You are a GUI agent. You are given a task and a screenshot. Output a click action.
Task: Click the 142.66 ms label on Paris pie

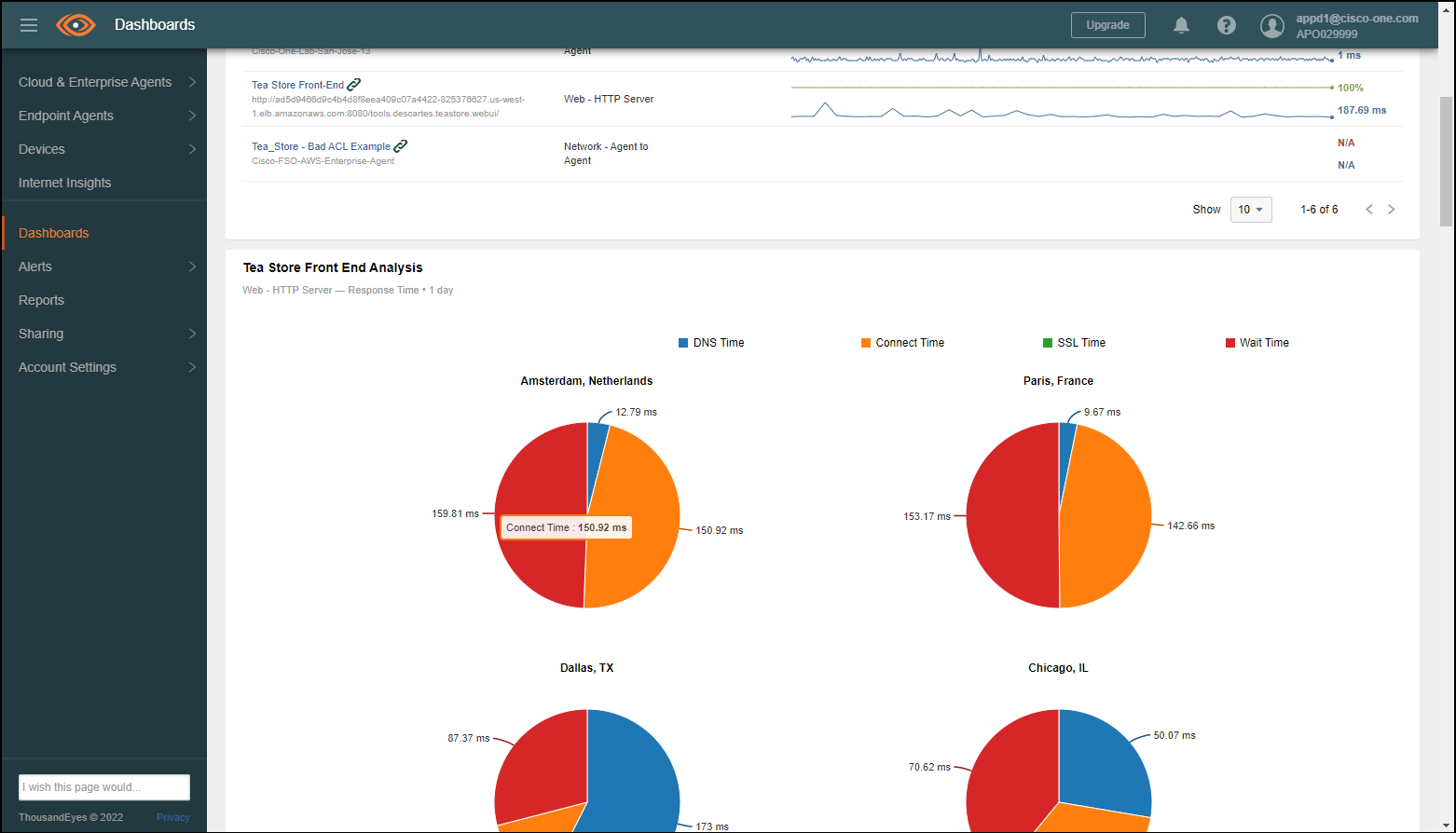1191,526
